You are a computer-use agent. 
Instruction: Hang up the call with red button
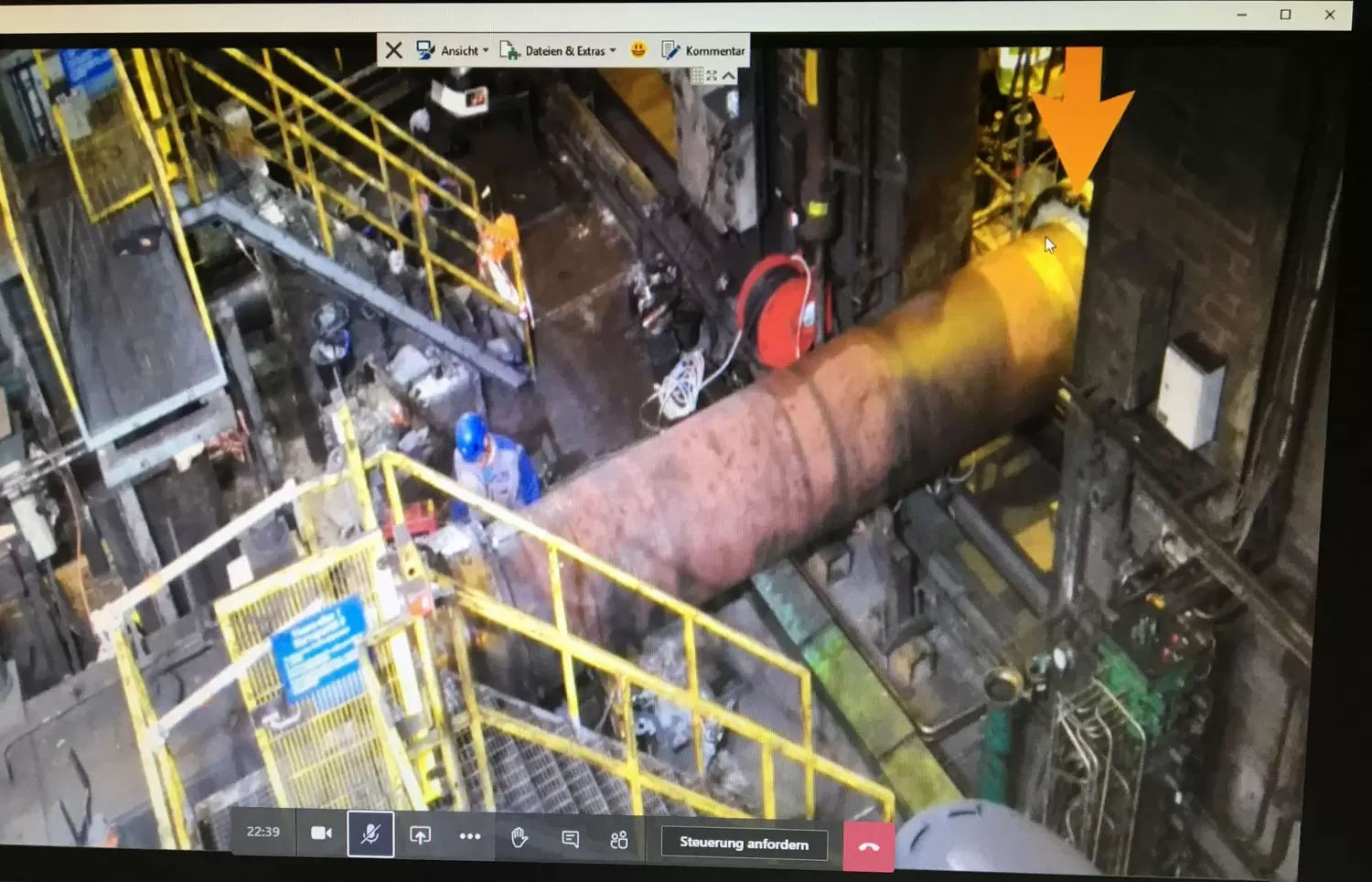click(x=868, y=847)
